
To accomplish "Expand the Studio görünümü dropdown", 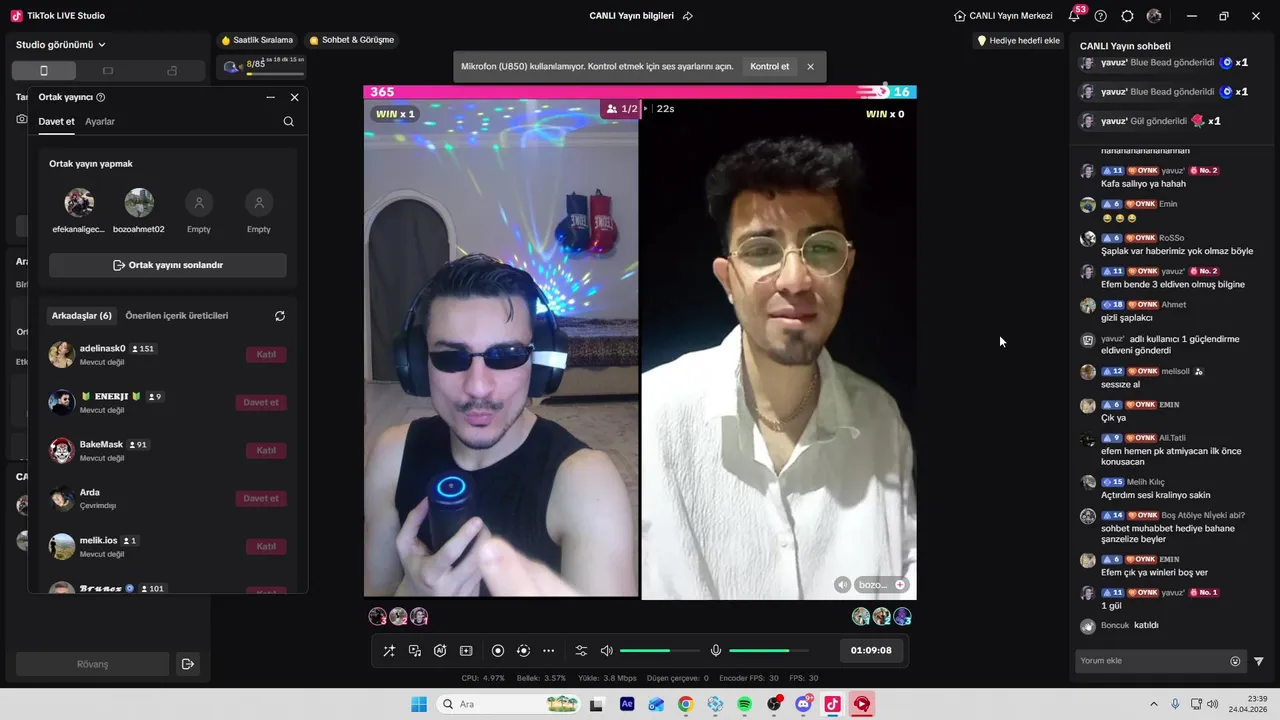I will click(61, 45).
